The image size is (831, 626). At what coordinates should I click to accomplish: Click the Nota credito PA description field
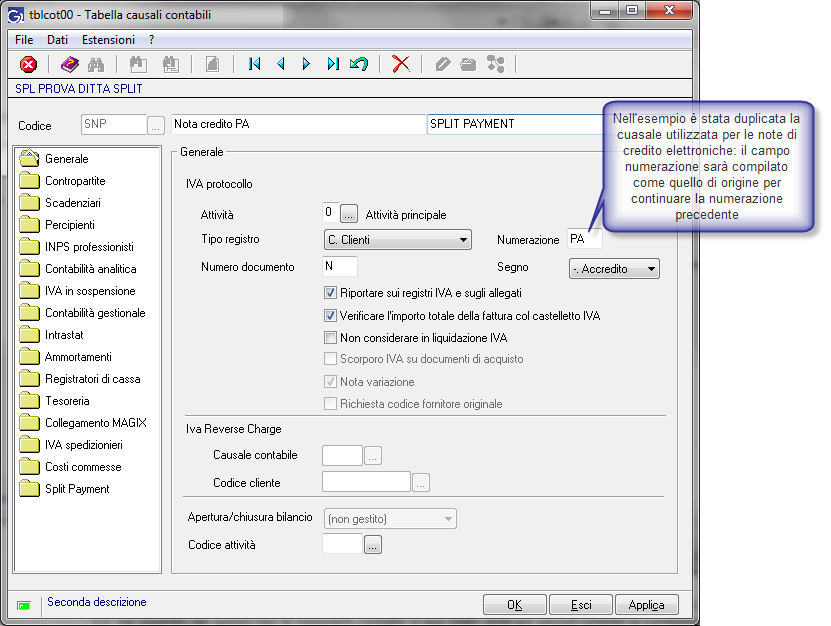[x=298, y=124]
